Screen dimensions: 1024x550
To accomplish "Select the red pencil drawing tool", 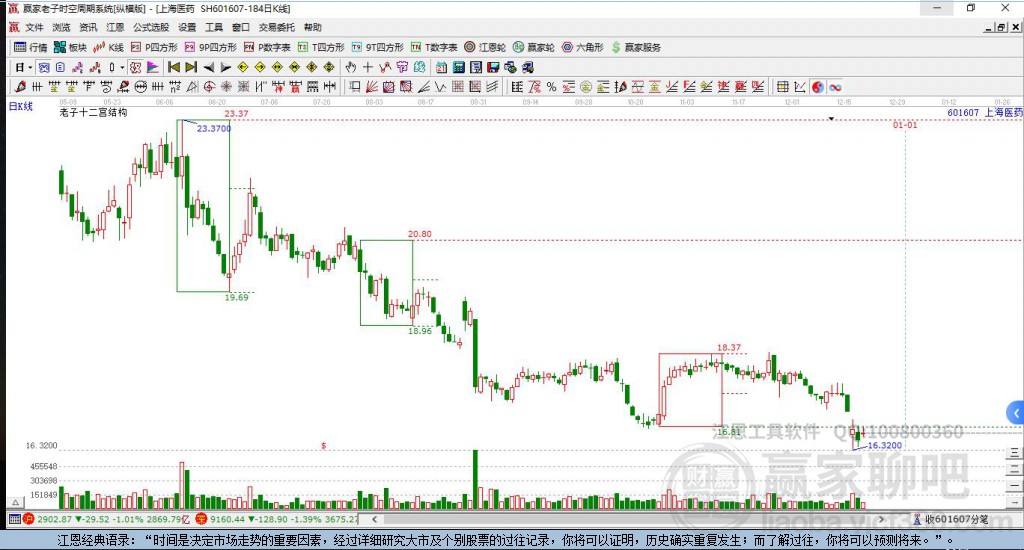I will pos(20,87).
